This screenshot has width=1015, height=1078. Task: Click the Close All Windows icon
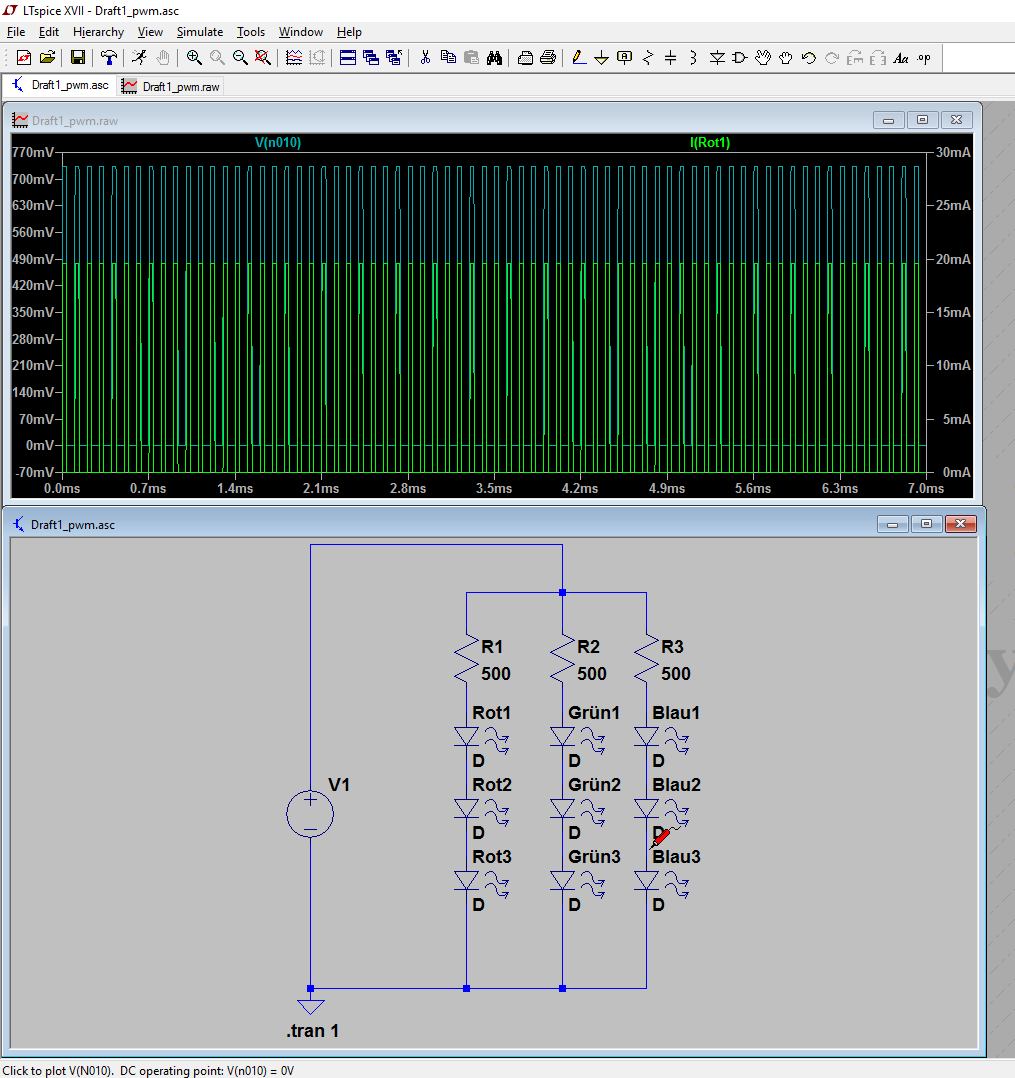(394, 58)
